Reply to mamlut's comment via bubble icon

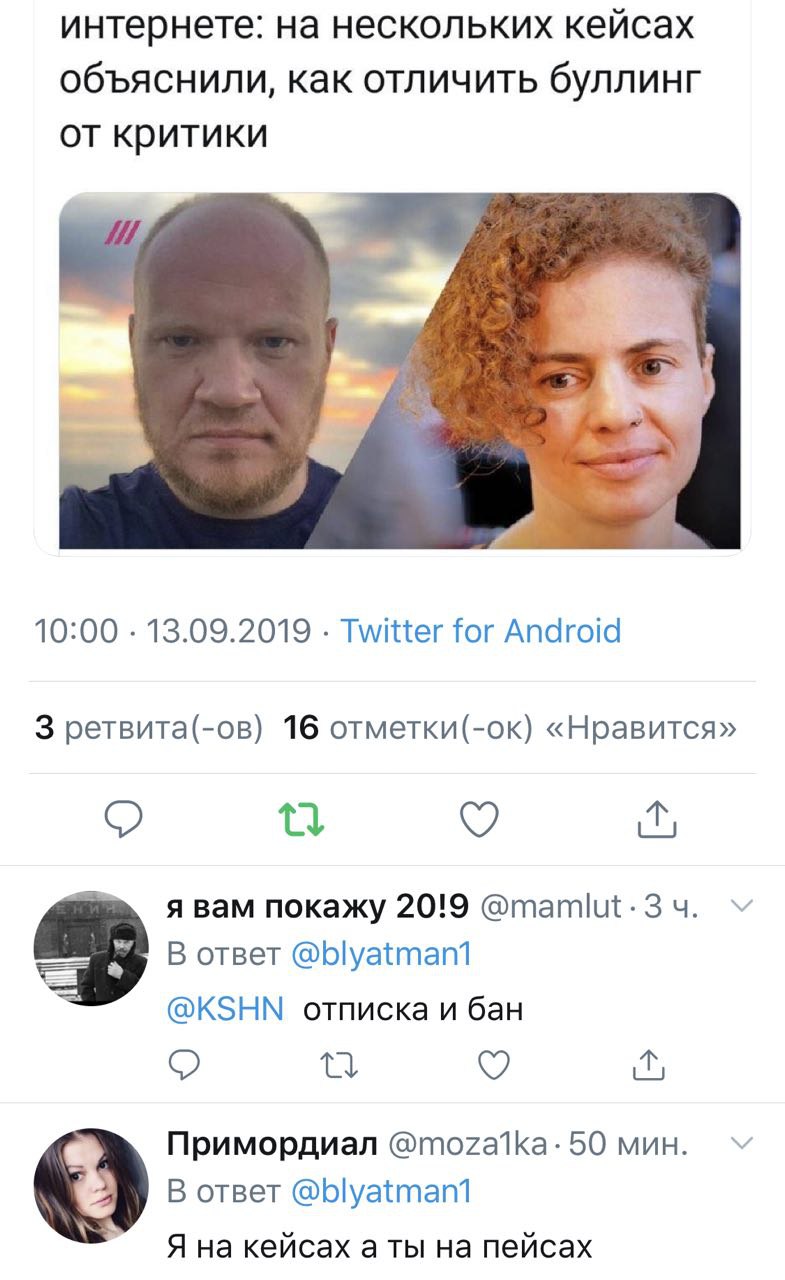(x=183, y=1066)
